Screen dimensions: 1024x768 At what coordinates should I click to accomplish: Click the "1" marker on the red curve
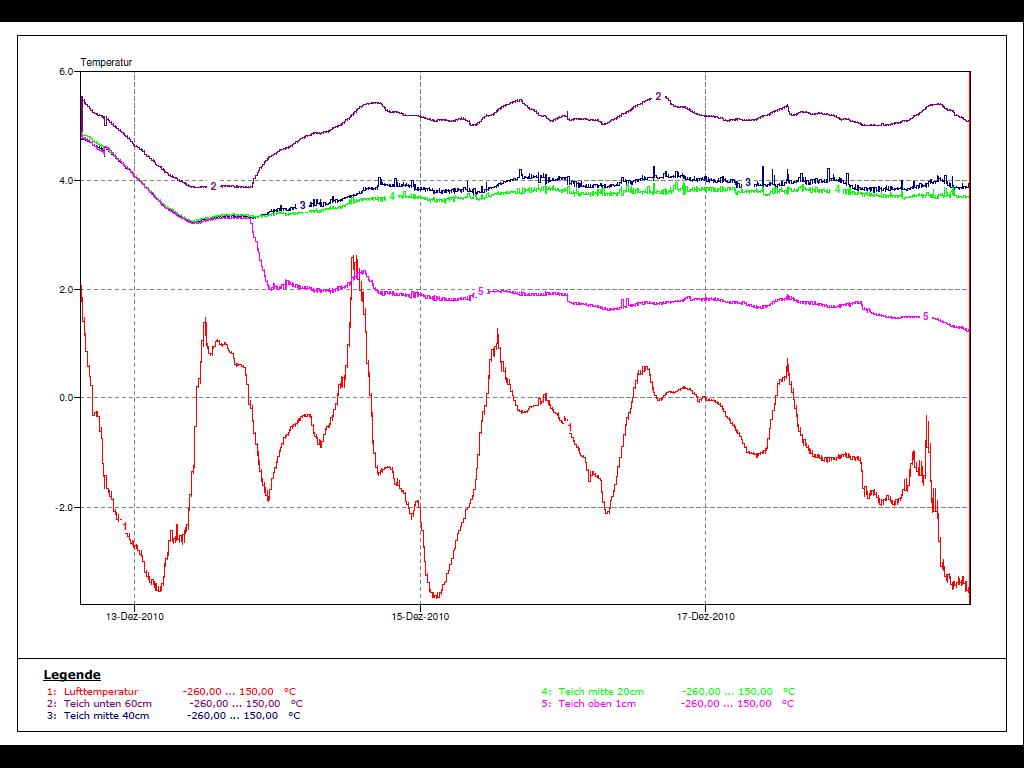point(569,425)
